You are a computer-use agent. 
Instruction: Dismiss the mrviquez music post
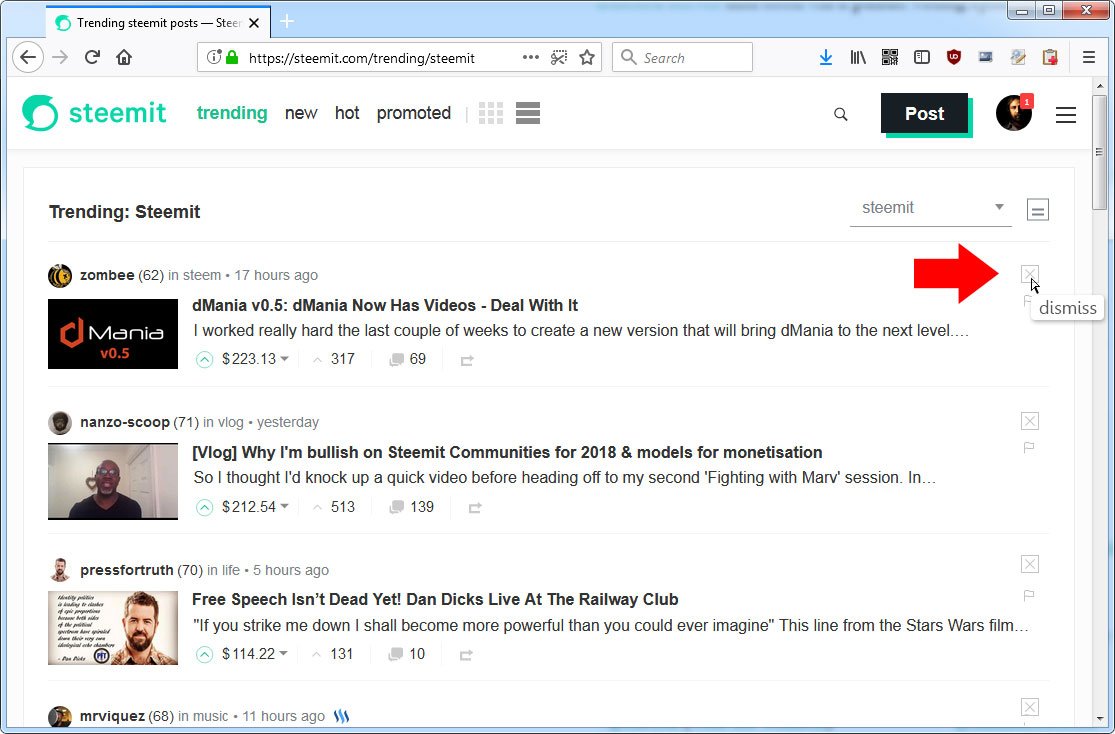(1030, 707)
